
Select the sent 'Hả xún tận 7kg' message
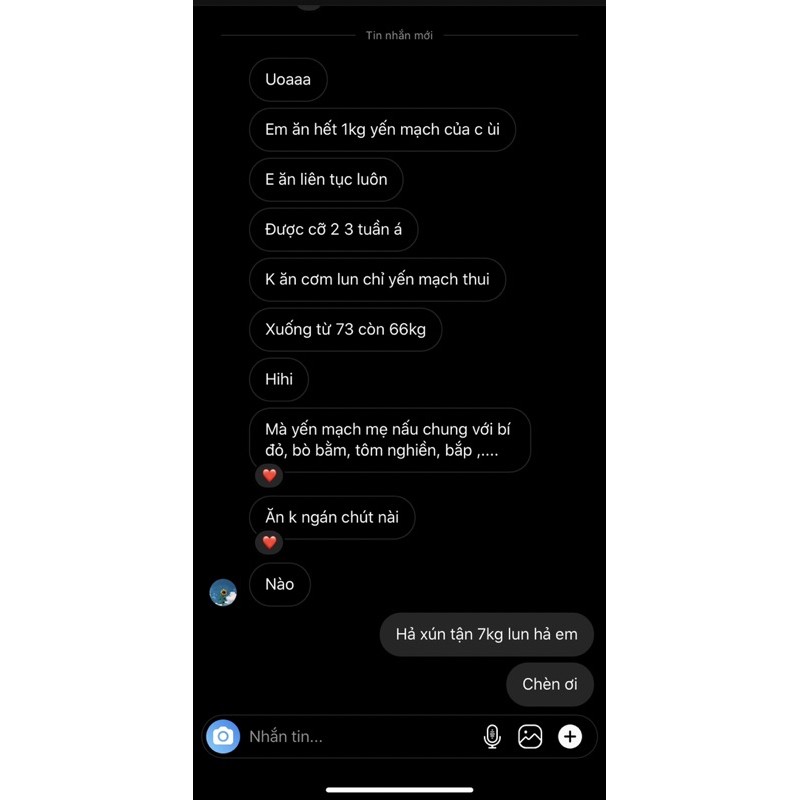point(487,634)
